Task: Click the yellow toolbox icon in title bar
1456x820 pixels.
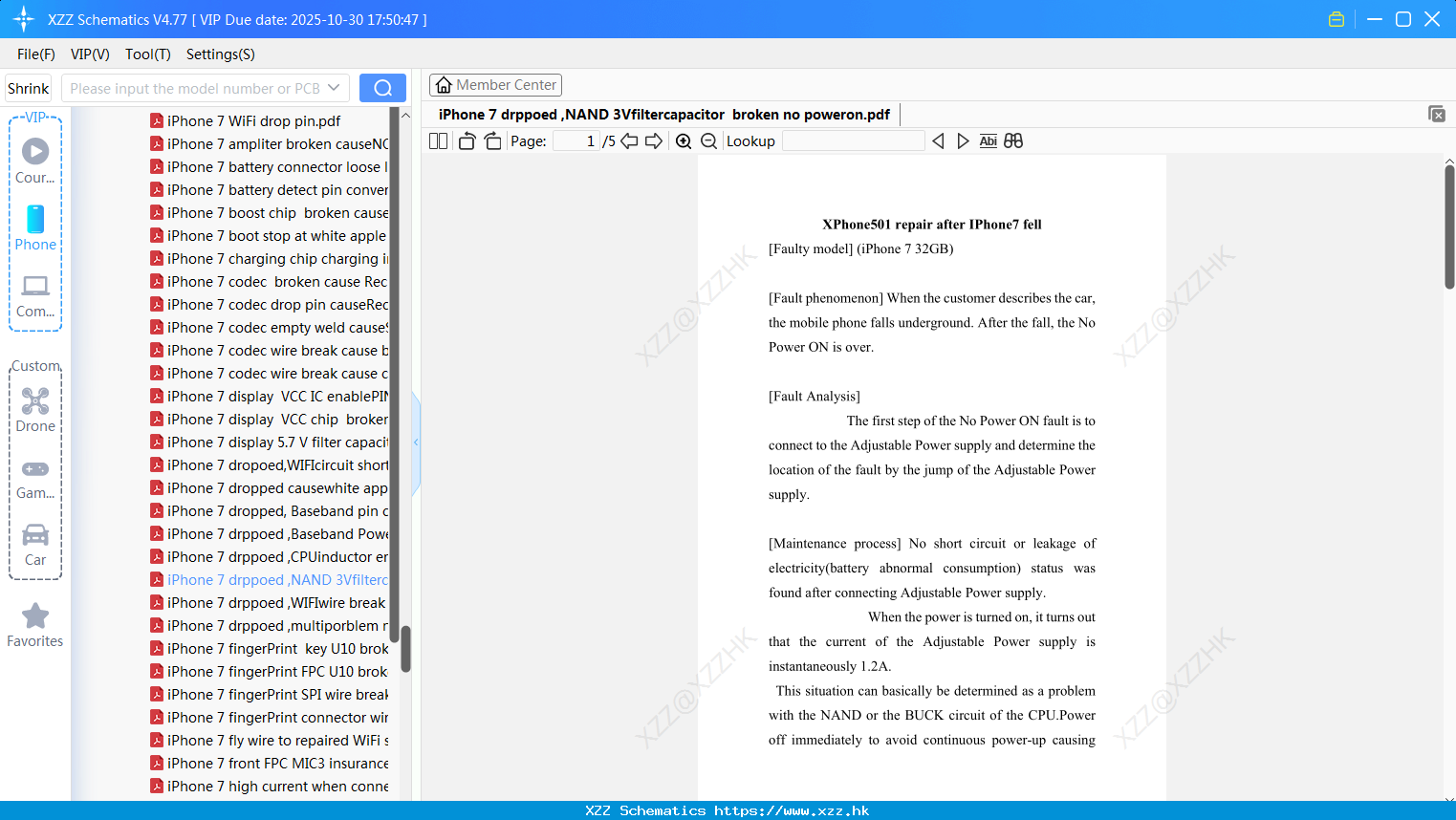Action: coord(1336,19)
